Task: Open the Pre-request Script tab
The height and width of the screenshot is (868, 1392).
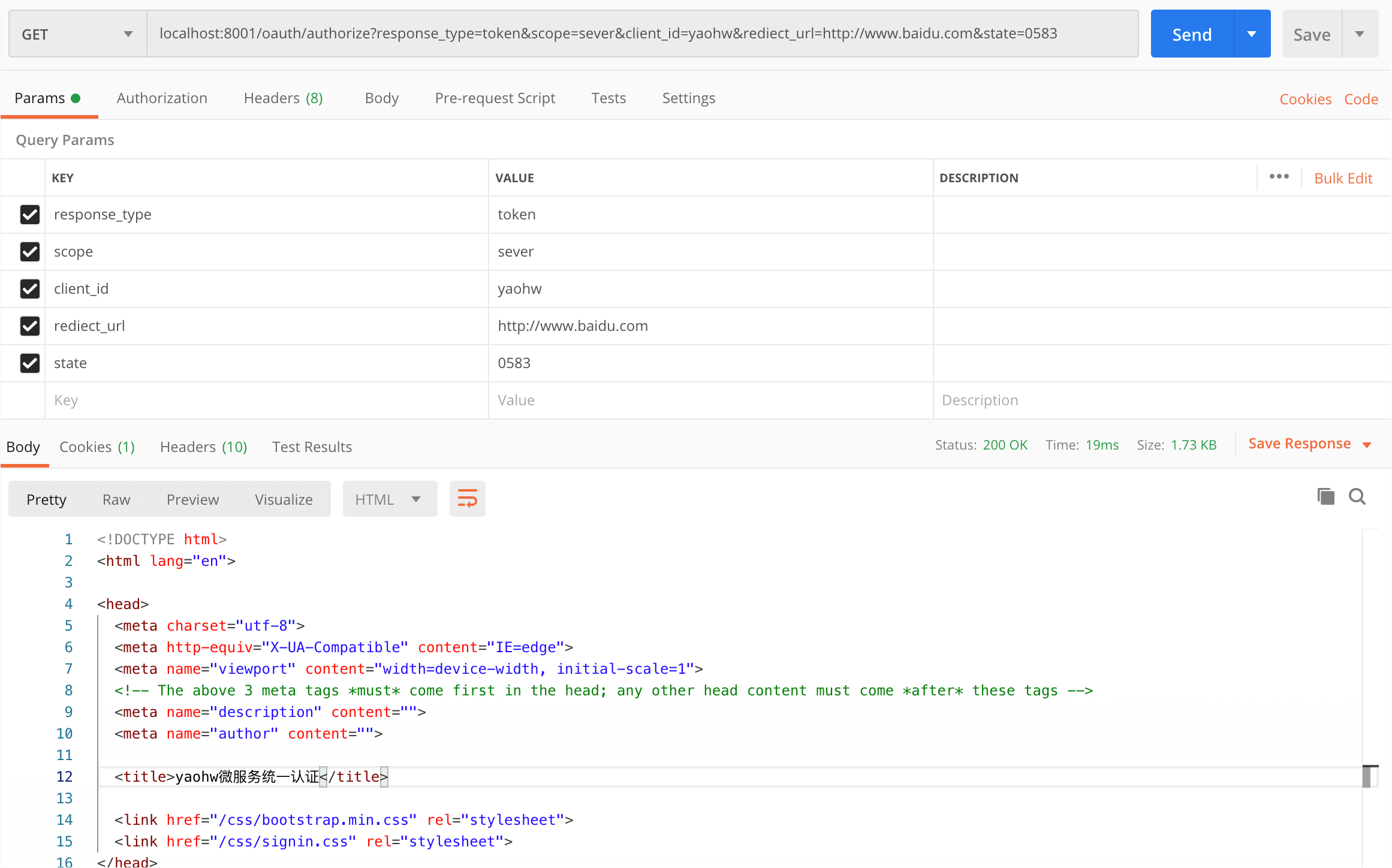Action: coord(495,98)
